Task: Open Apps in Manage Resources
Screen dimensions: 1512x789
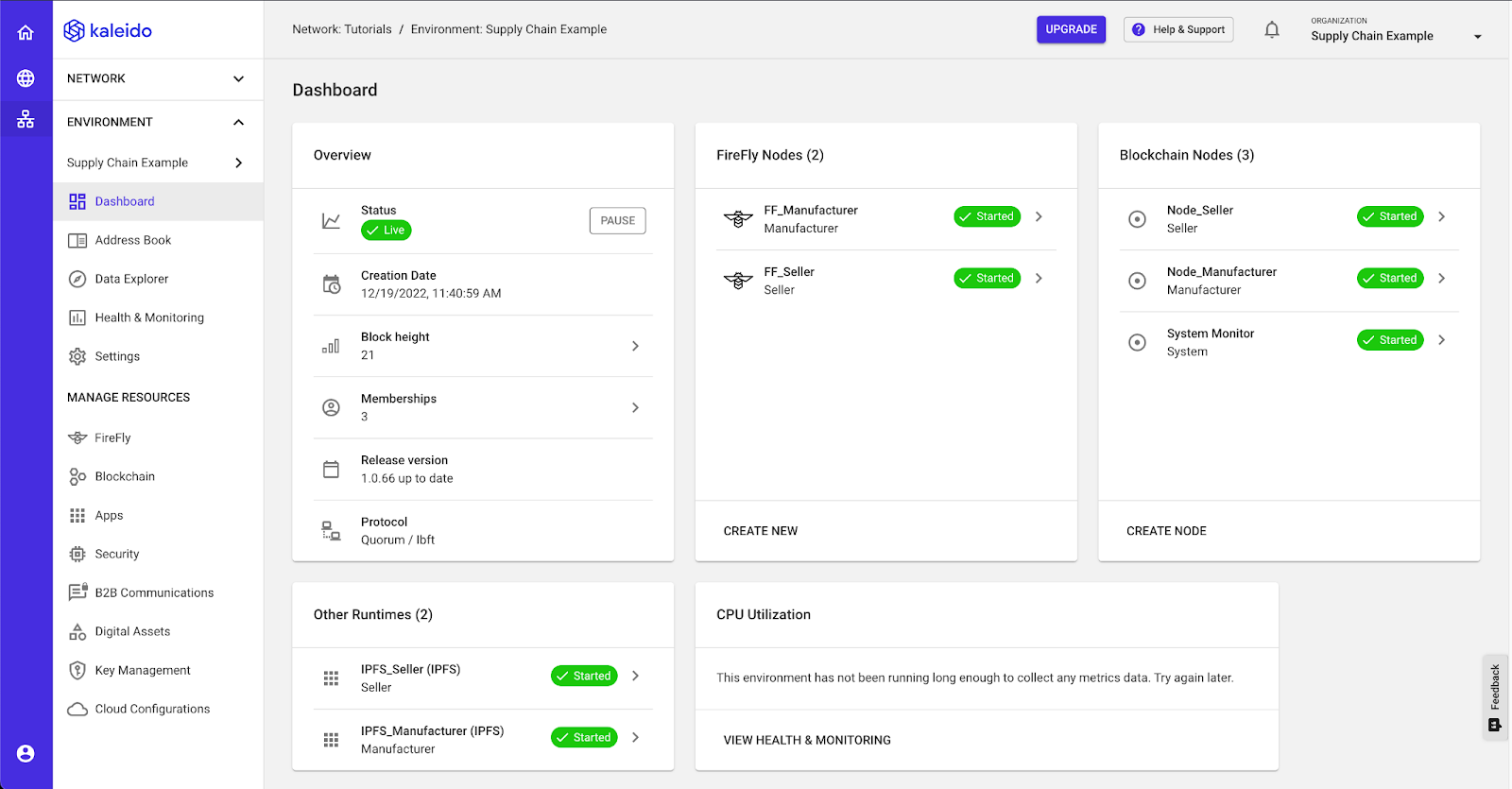Action: (158, 515)
